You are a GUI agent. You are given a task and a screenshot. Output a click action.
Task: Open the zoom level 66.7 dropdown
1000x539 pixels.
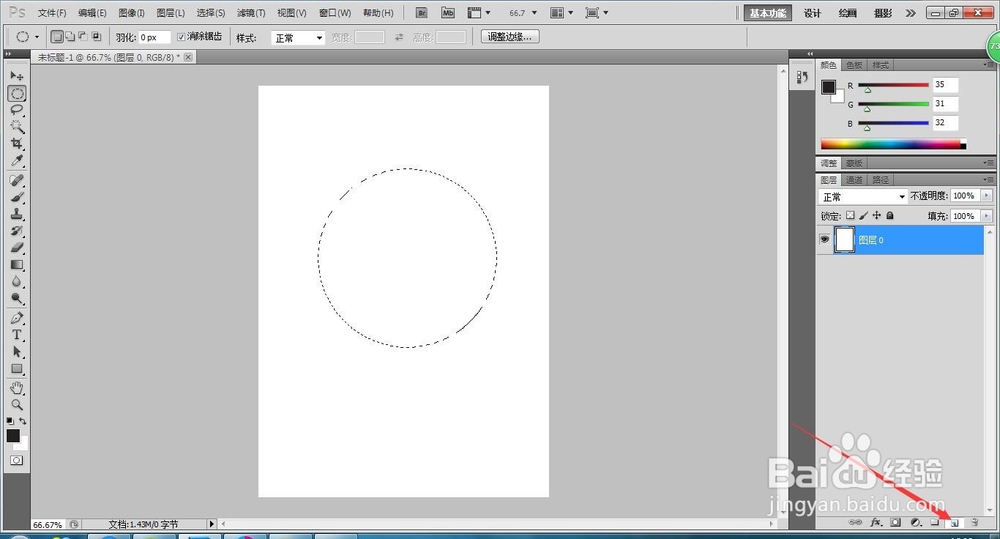[x=534, y=13]
